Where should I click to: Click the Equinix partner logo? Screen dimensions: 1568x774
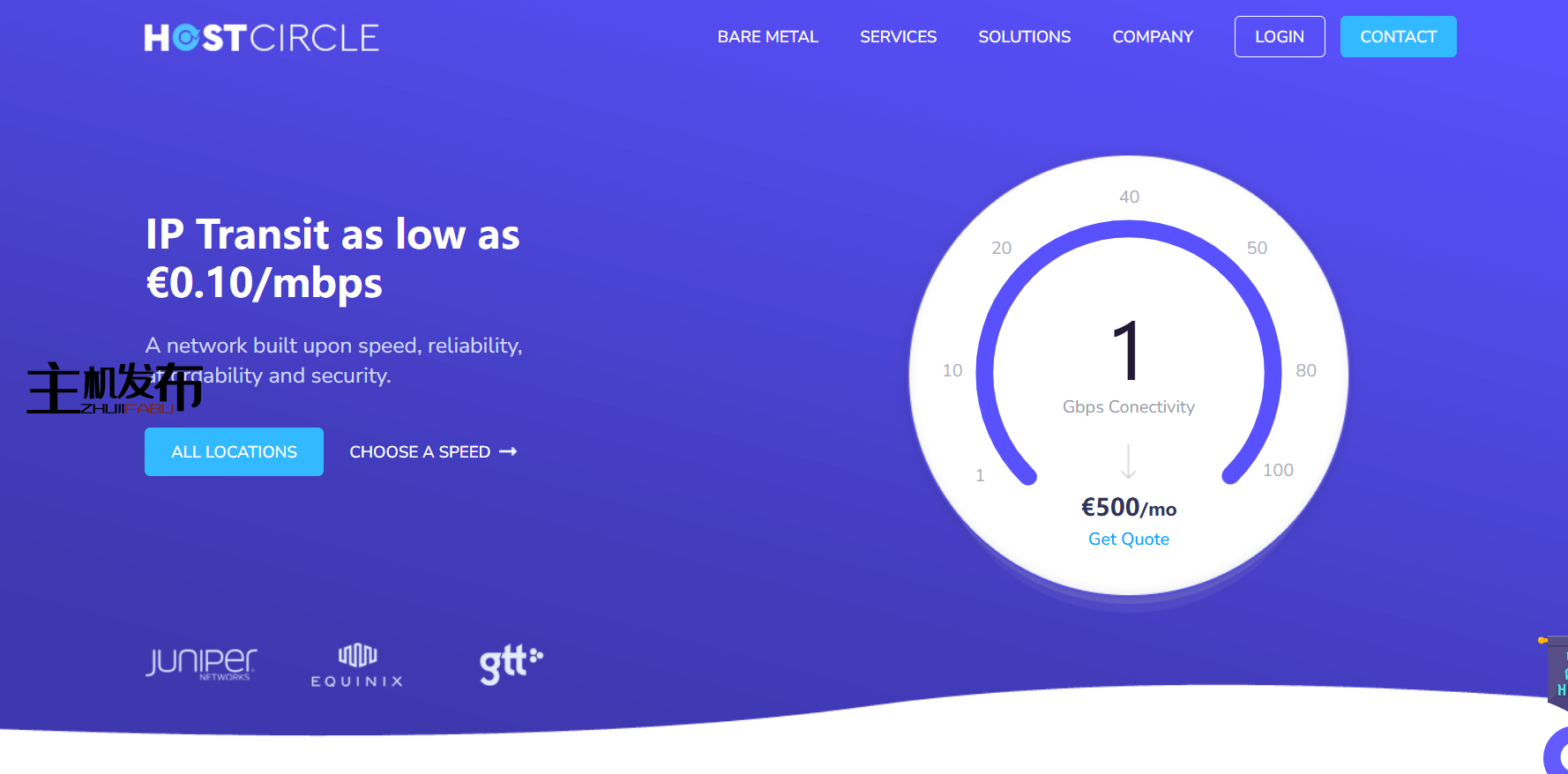pyautogui.click(x=357, y=666)
